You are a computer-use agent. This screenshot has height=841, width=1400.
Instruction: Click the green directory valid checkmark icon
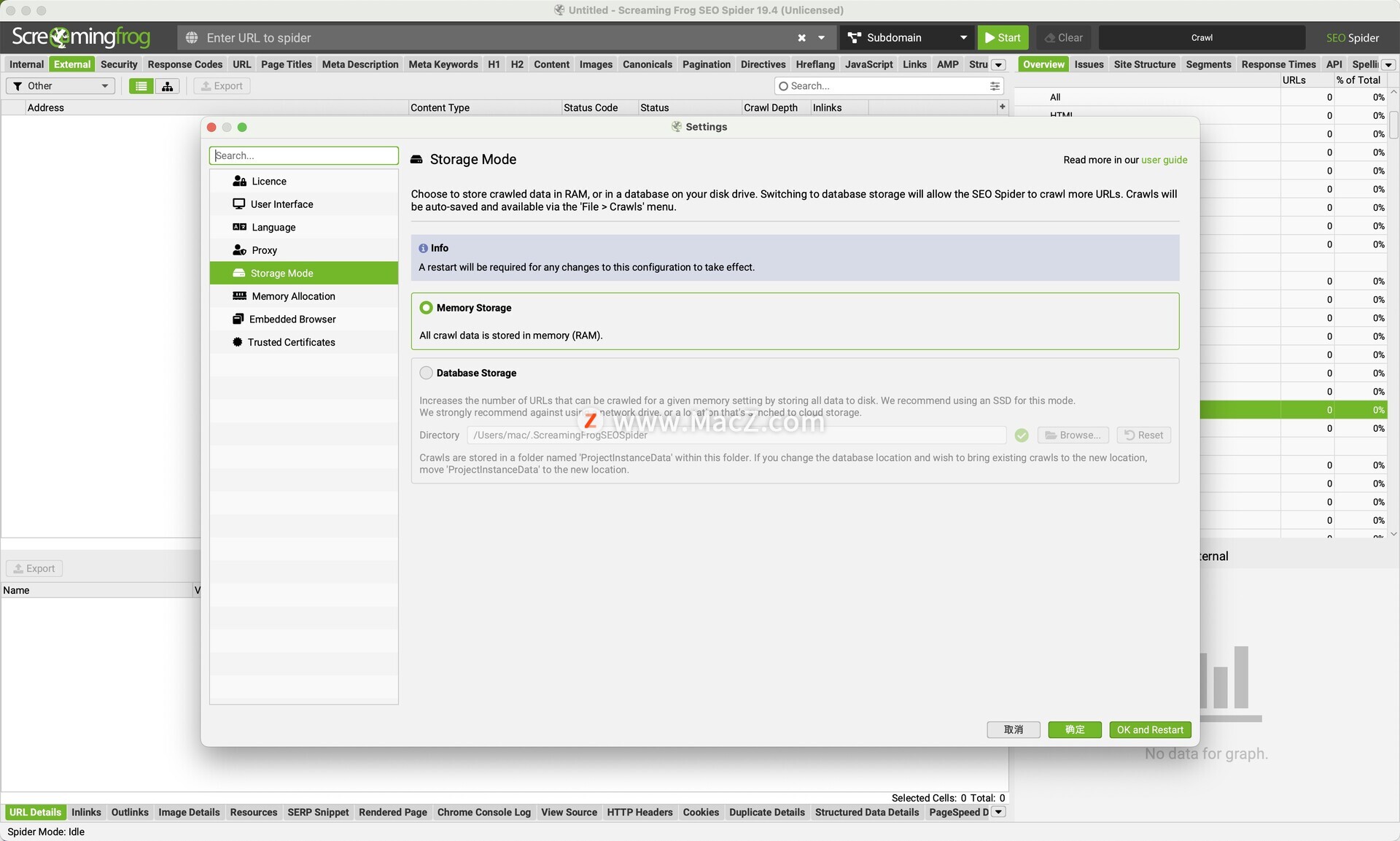pos(1022,435)
